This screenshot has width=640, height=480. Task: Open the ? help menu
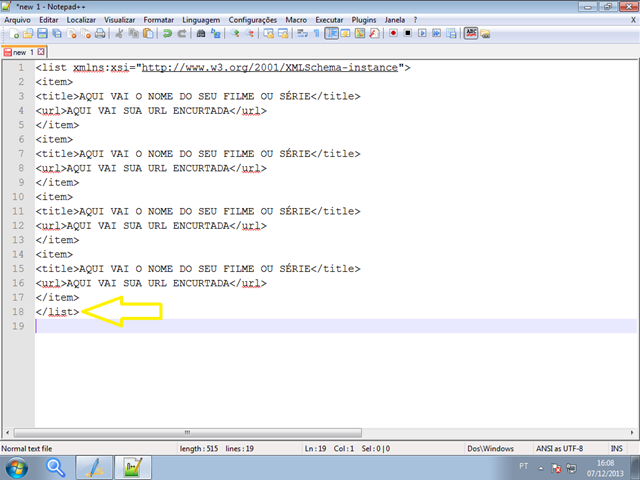click(x=415, y=20)
